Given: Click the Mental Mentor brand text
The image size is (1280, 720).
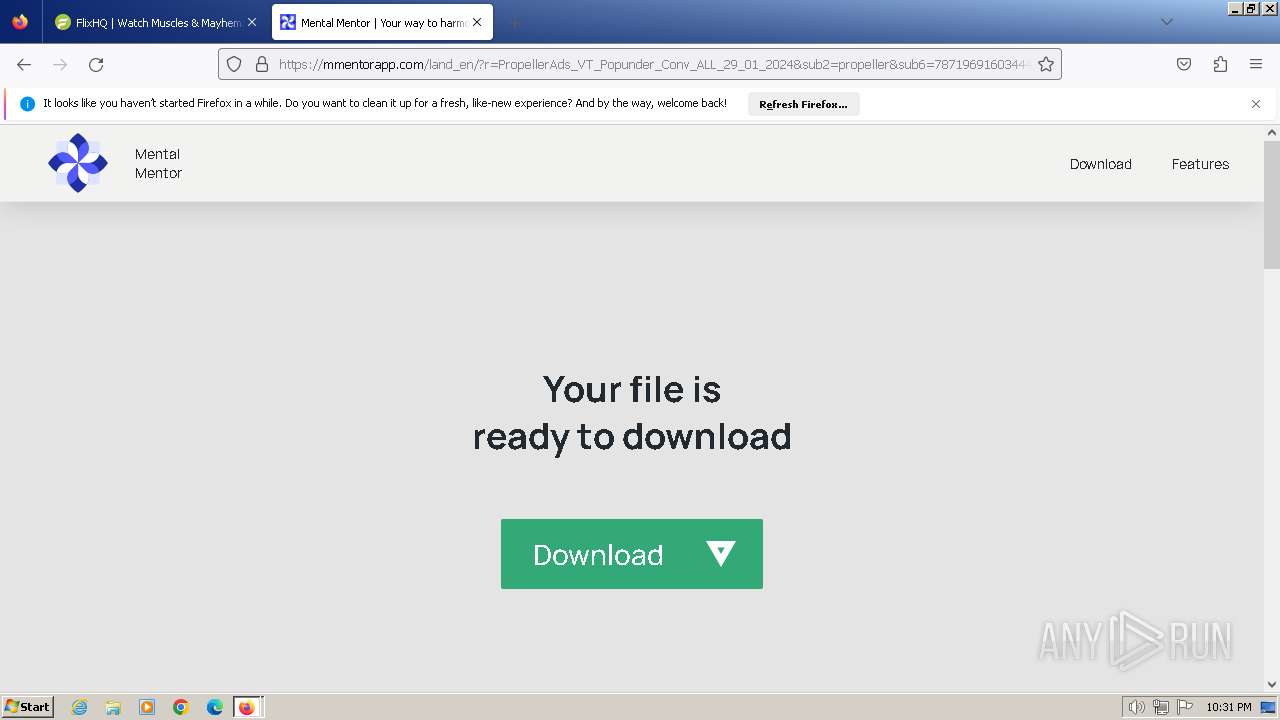Looking at the screenshot, I should point(158,163).
